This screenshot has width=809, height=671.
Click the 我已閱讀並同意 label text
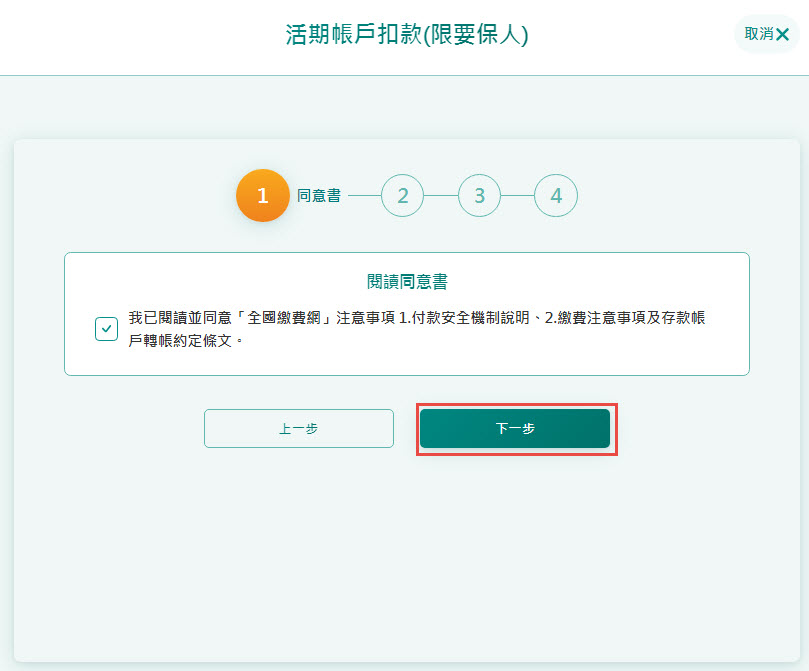(x=180, y=318)
